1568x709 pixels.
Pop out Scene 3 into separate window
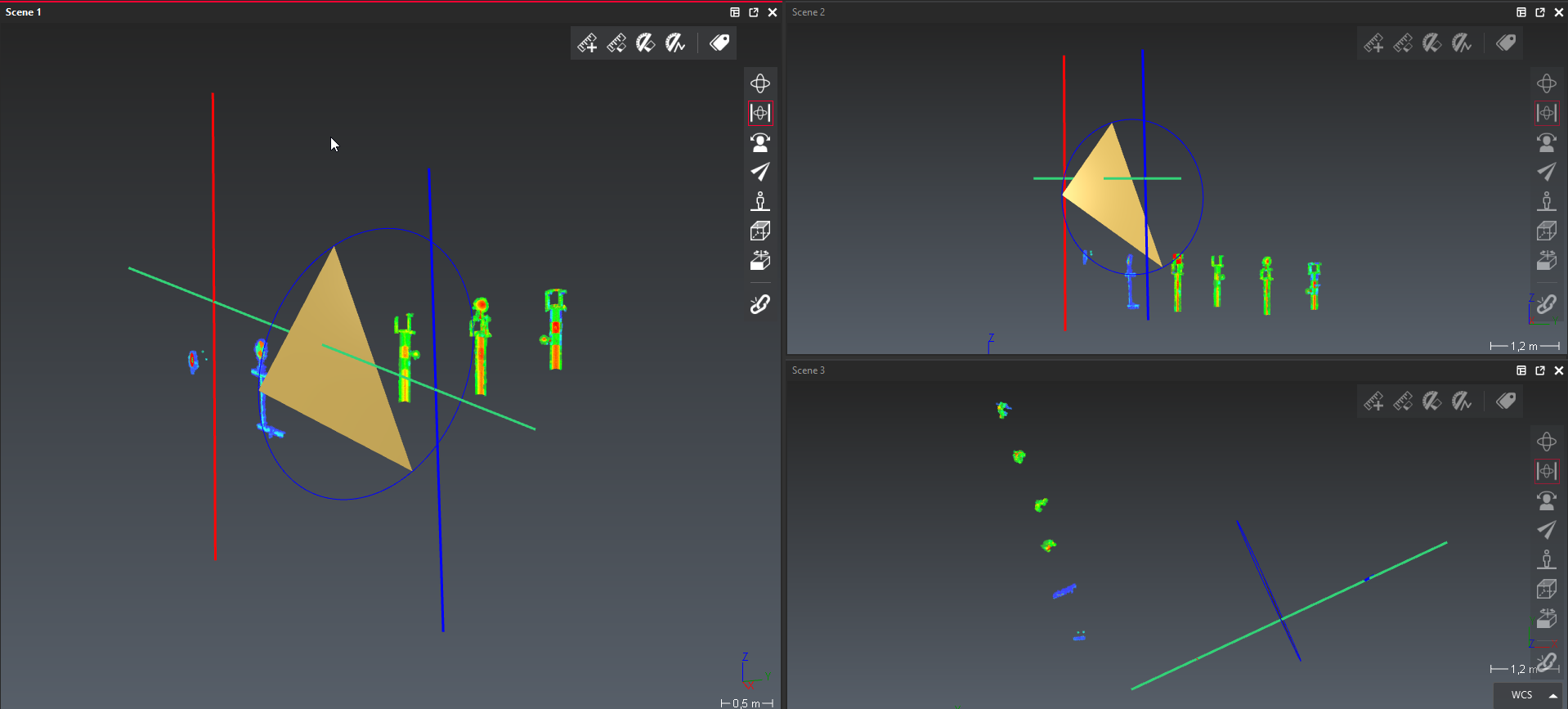1539,370
